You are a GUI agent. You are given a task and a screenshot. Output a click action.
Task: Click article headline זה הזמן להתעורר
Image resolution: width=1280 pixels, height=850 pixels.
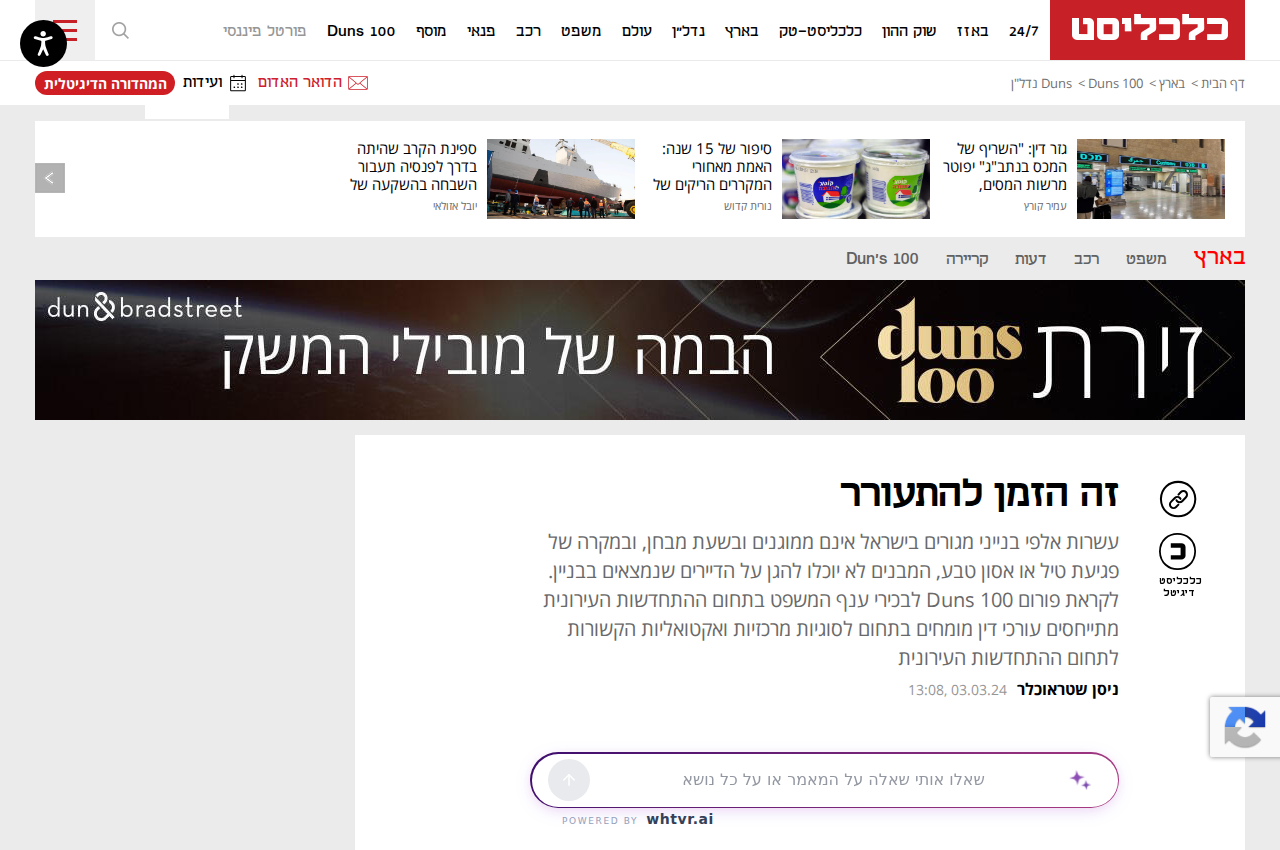click(x=979, y=494)
